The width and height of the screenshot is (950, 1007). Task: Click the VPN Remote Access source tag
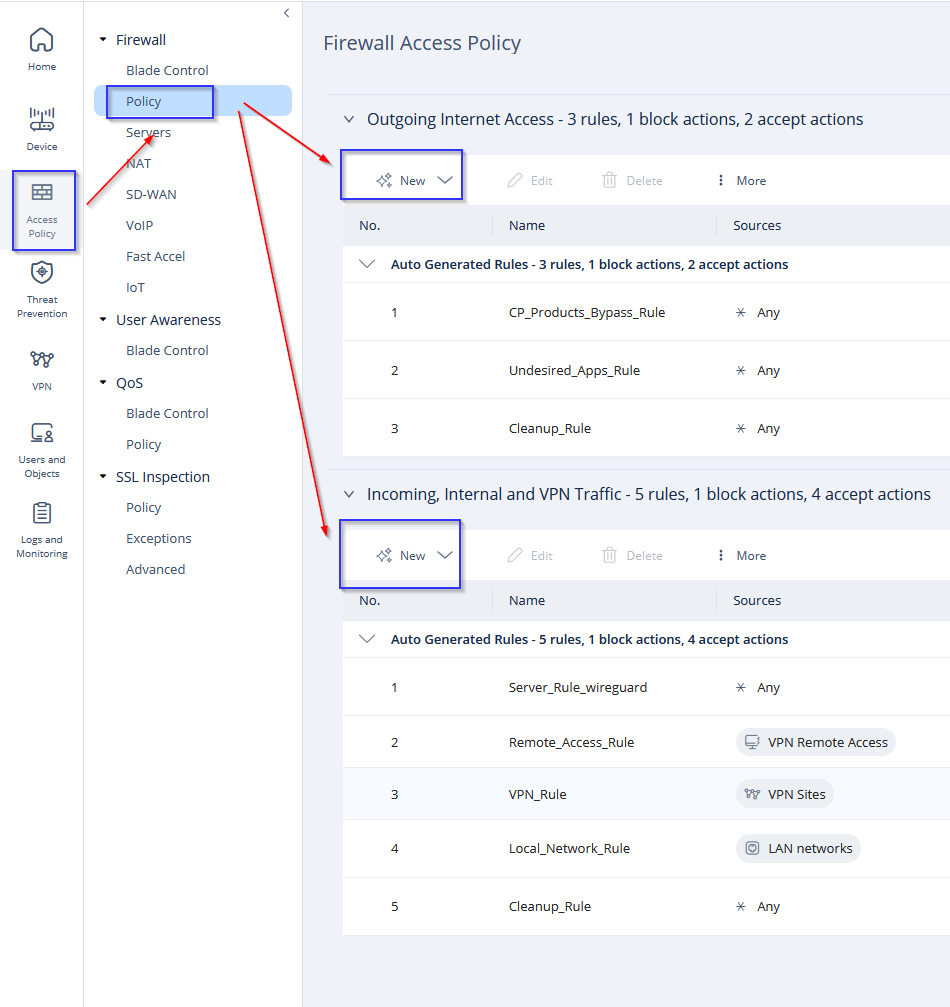[x=815, y=742]
